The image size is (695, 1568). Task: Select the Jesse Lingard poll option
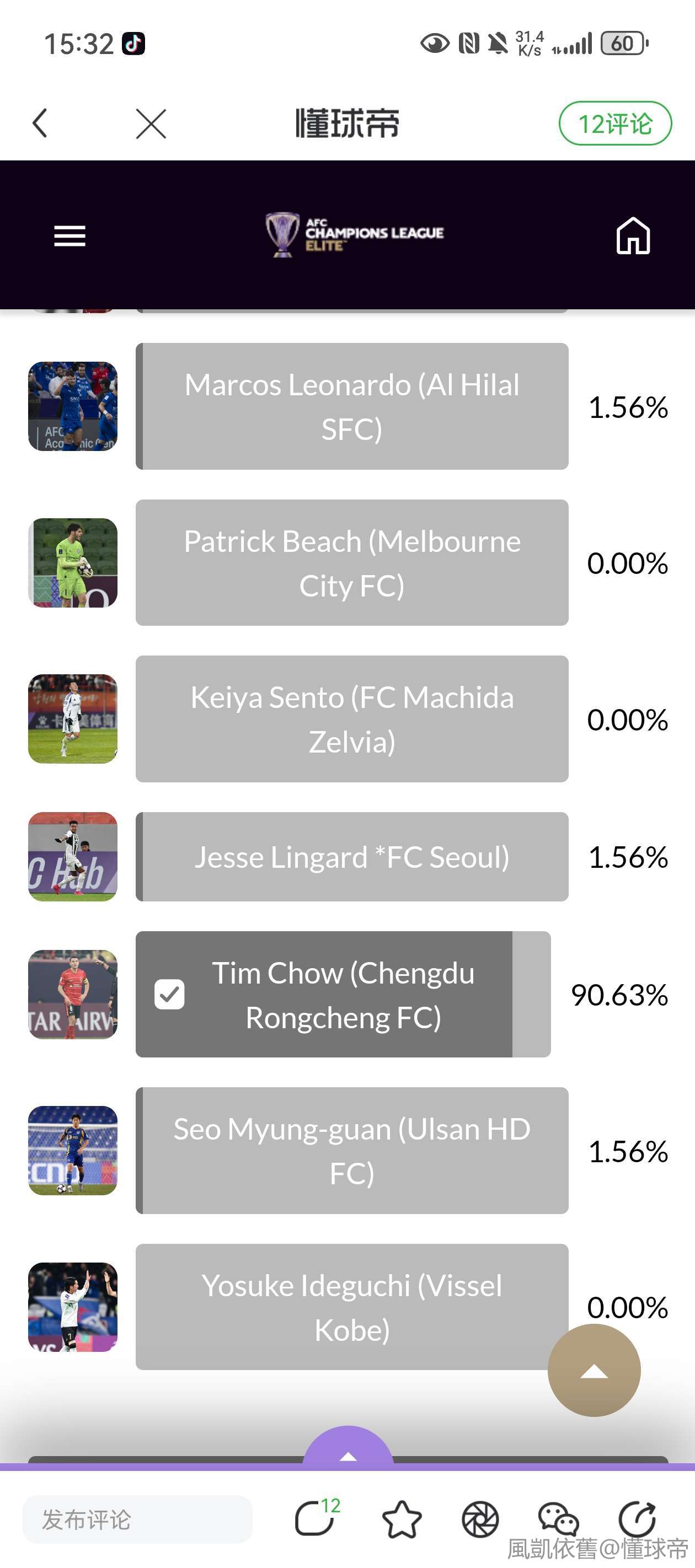point(352,856)
